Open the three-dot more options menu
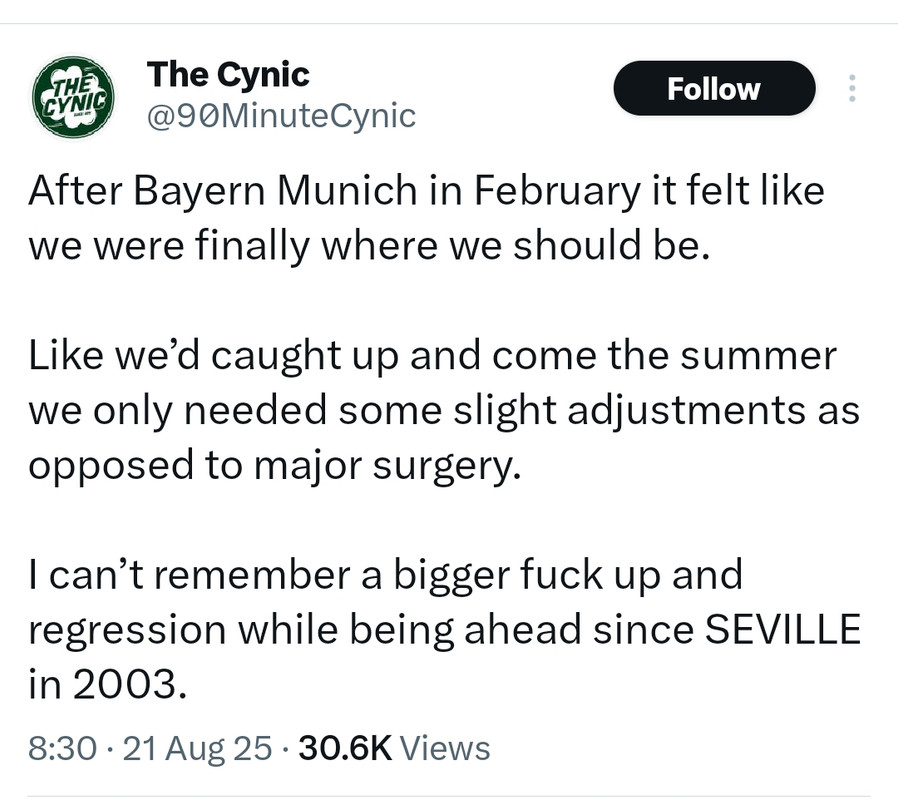This screenshot has height=800, width=898. (x=852, y=88)
